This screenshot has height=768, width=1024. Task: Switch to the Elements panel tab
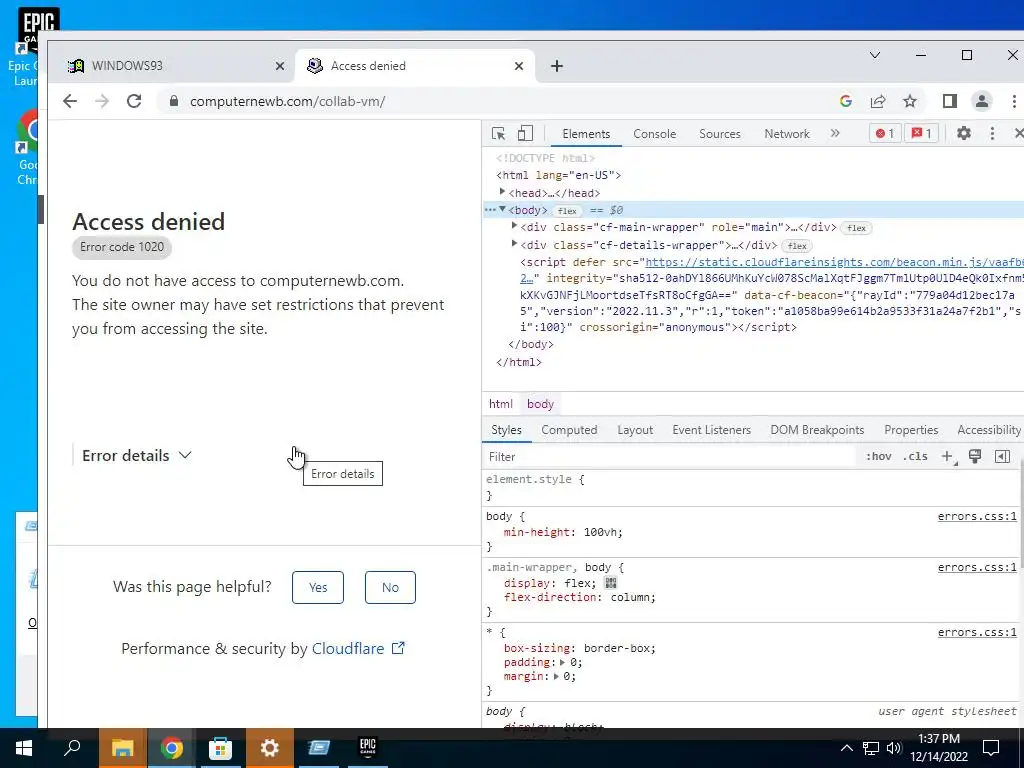click(586, 134)
